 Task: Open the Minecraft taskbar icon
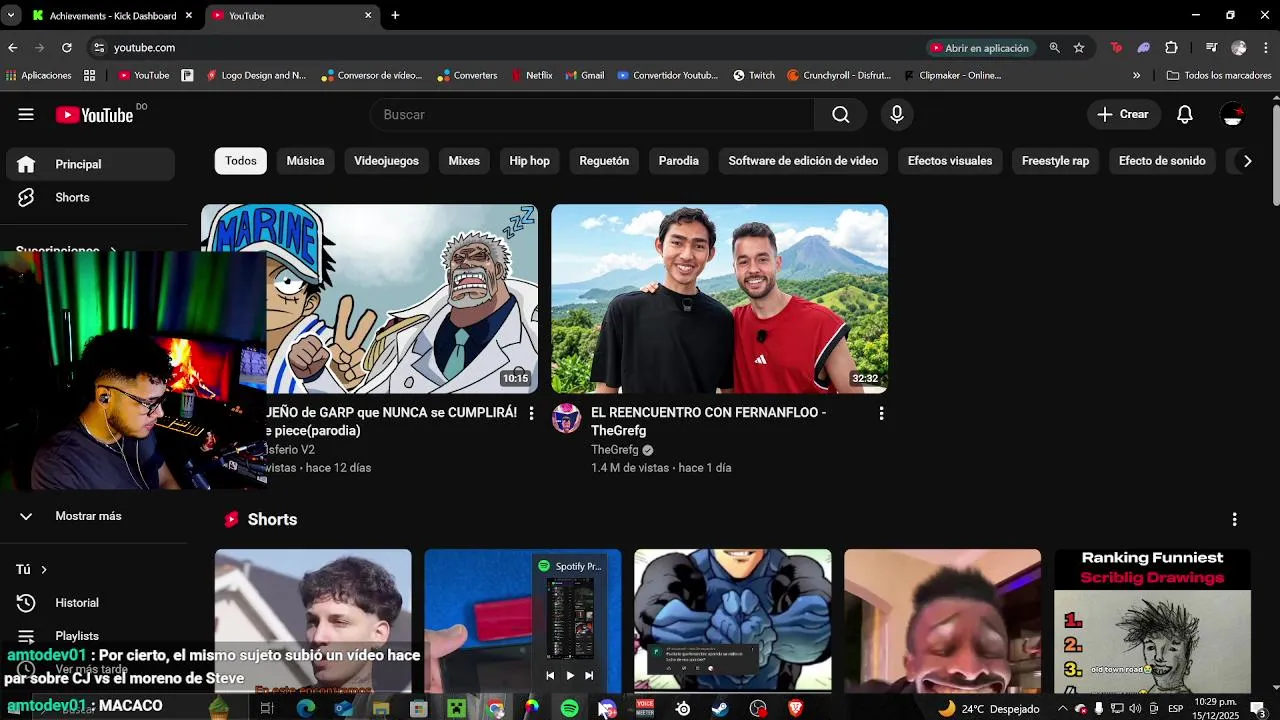tap(457, 708)
